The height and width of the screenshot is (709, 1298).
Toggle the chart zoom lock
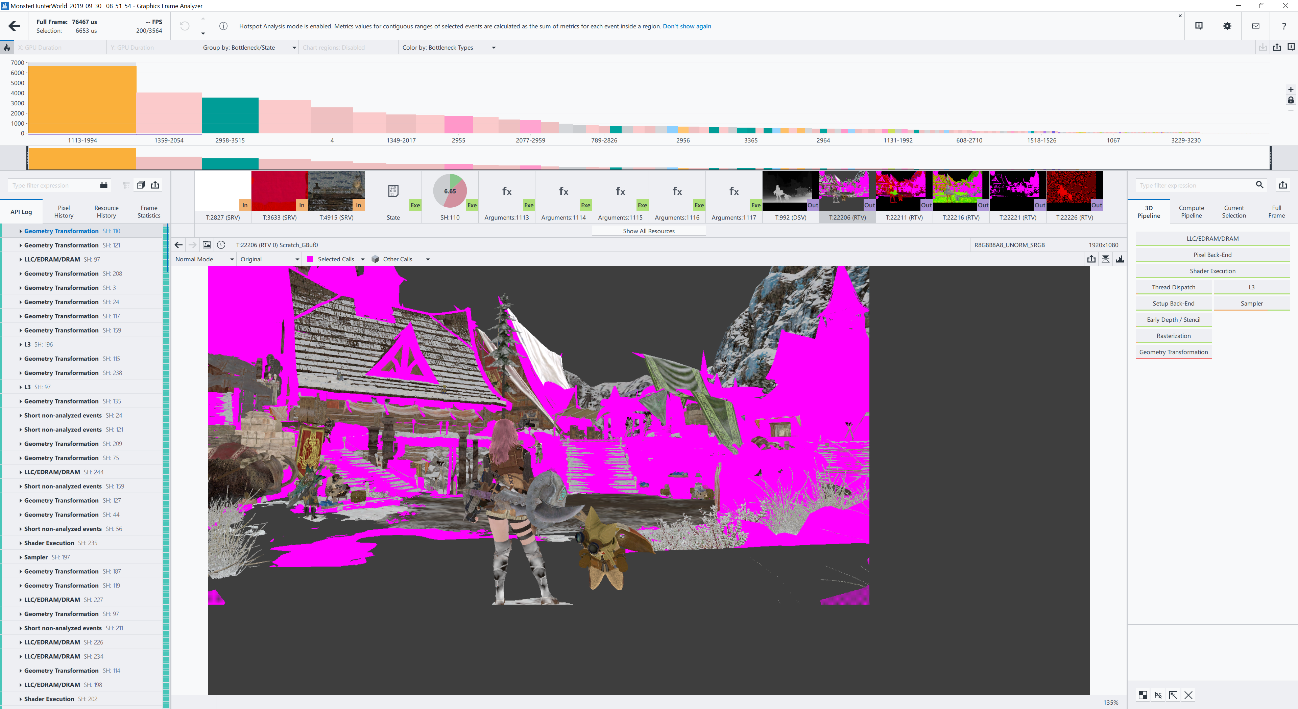[x=1291, y=100]
